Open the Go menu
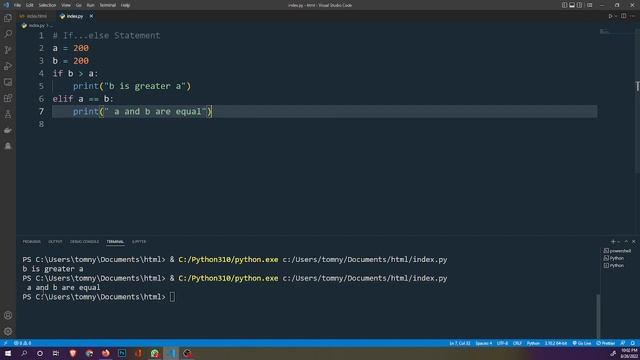The image size is (640, 360). coord(78,5)
